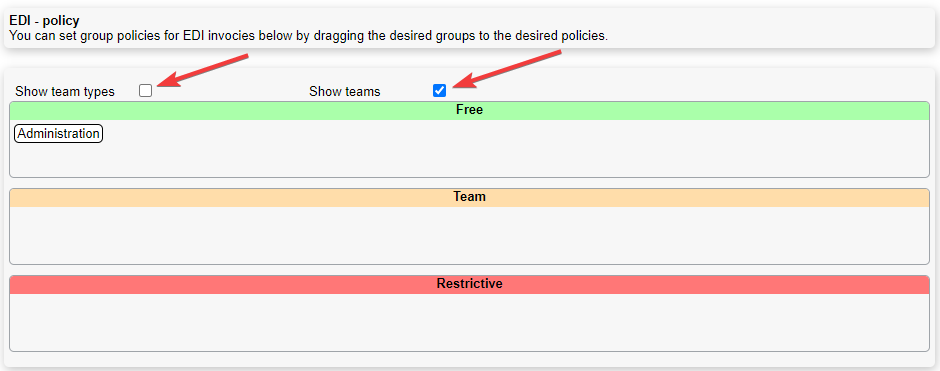Click inside the empty Team policy box

click(469, 235)
